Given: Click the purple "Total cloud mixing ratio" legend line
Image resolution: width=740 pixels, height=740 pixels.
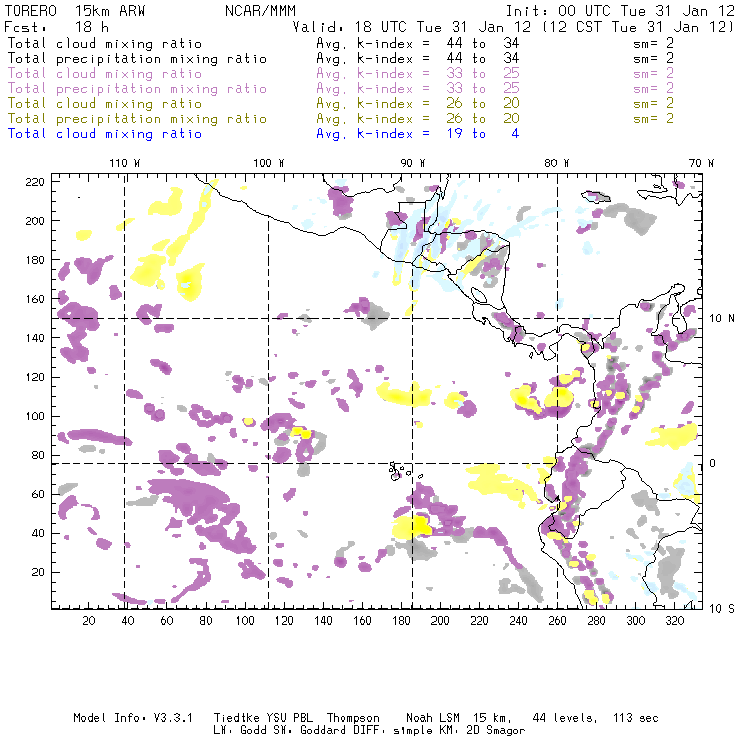Looking at the screenshot, I should 105,74.
